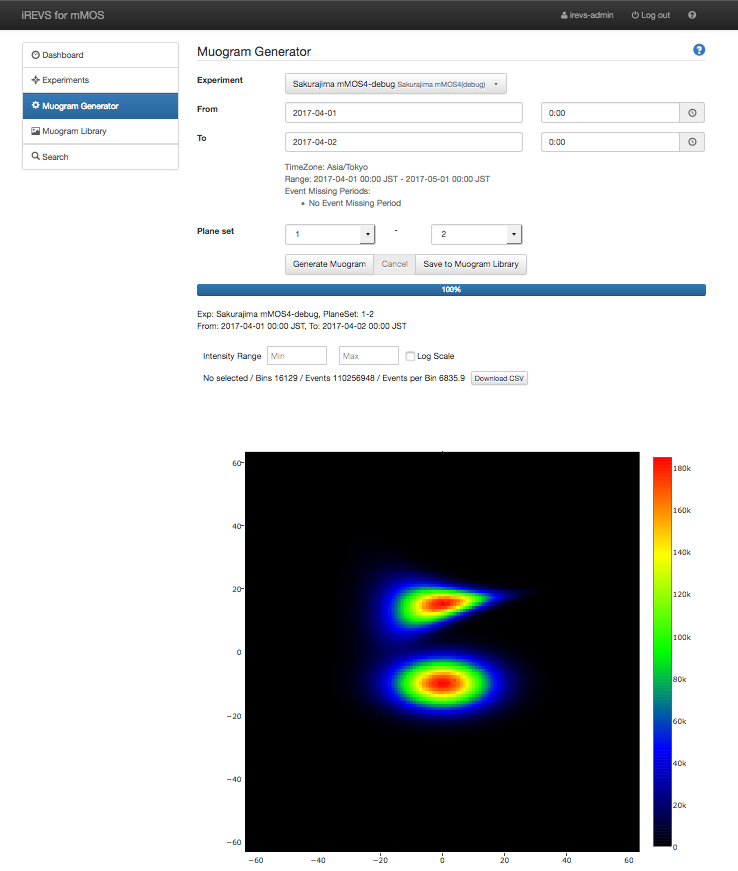Click the blue help icon beside Muogram Generator title
The height and width of the screenshot is (871, 738).
tap(699, 50)
